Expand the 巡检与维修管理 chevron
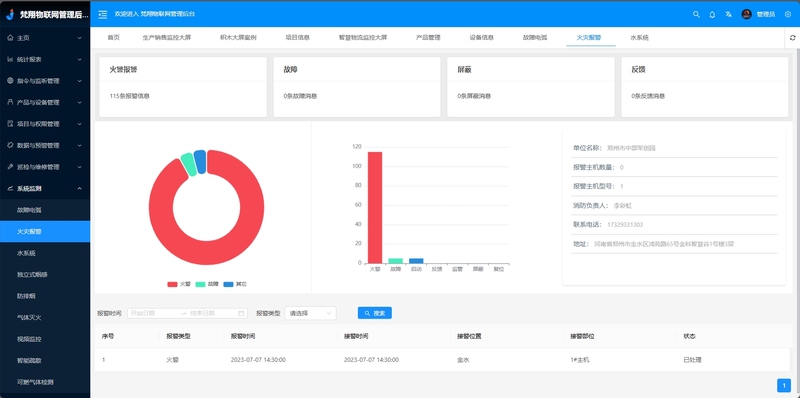The image size is (800, 398). pos(80,167)
